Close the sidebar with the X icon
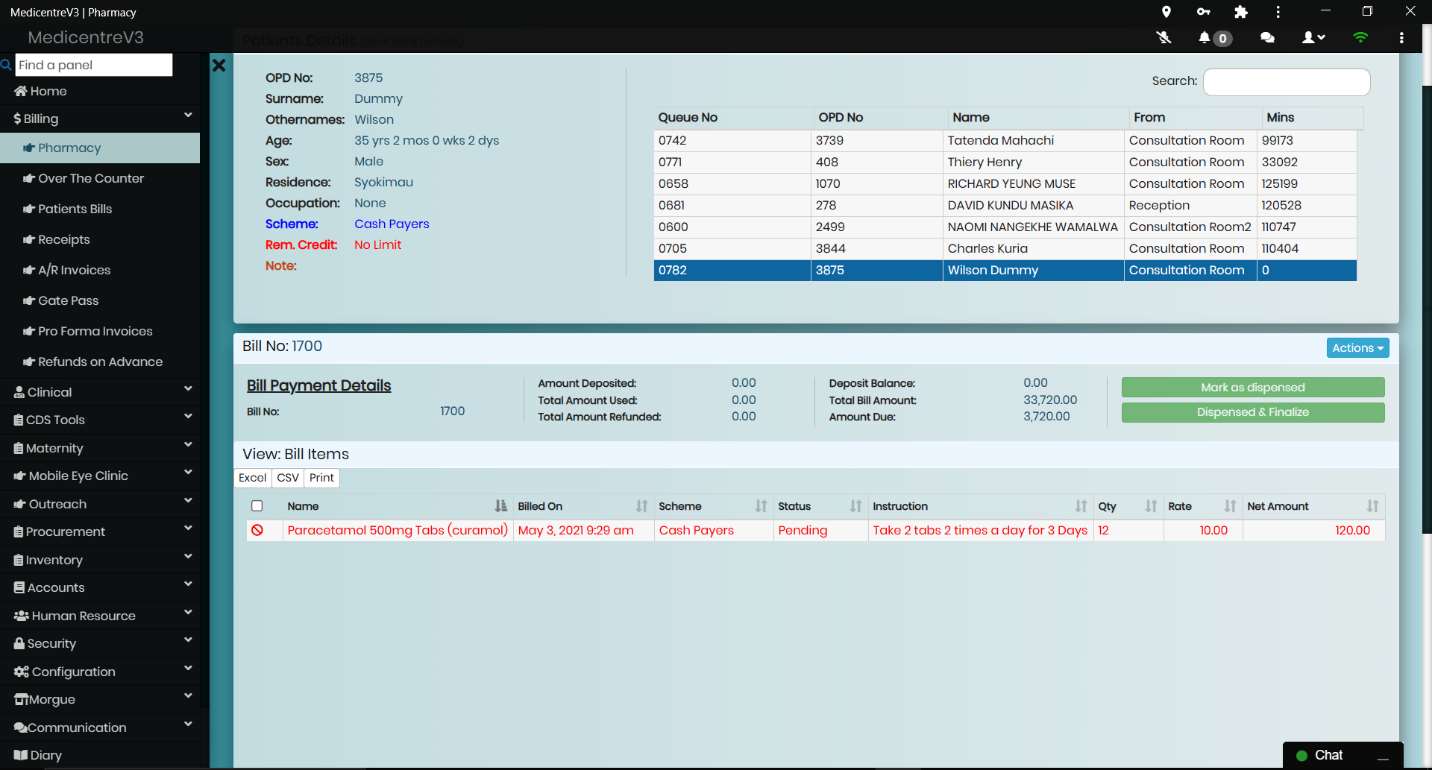This screenshot has width=1432, height=770. 219,65
